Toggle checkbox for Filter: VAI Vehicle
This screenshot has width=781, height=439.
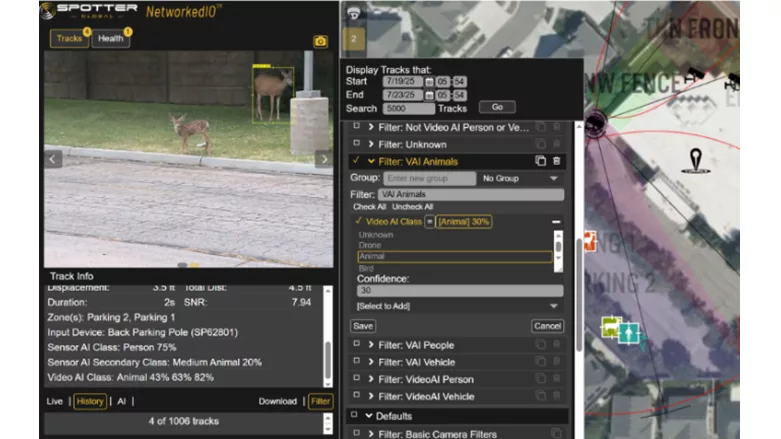point(356,361)
